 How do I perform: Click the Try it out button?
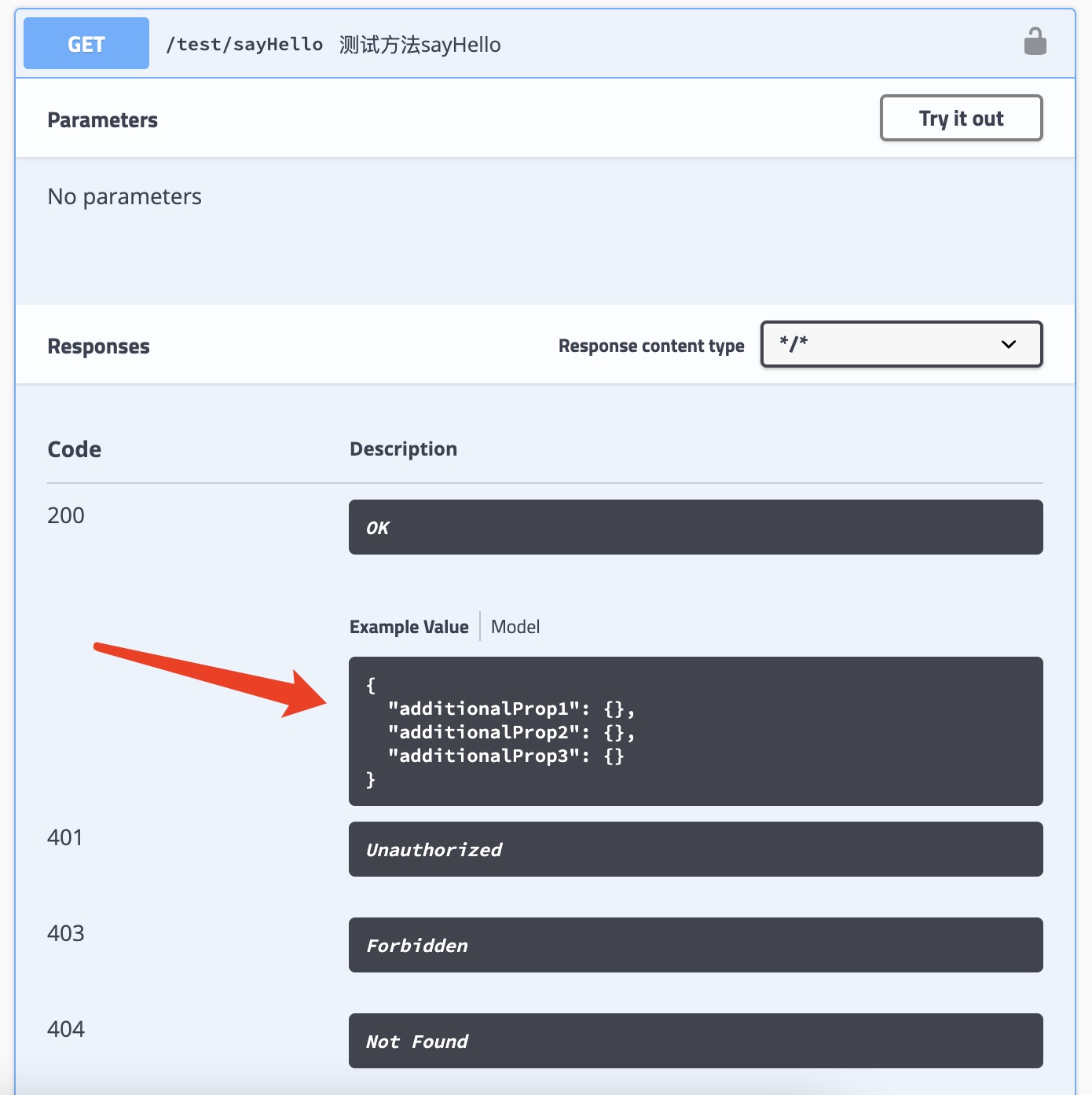961,118
